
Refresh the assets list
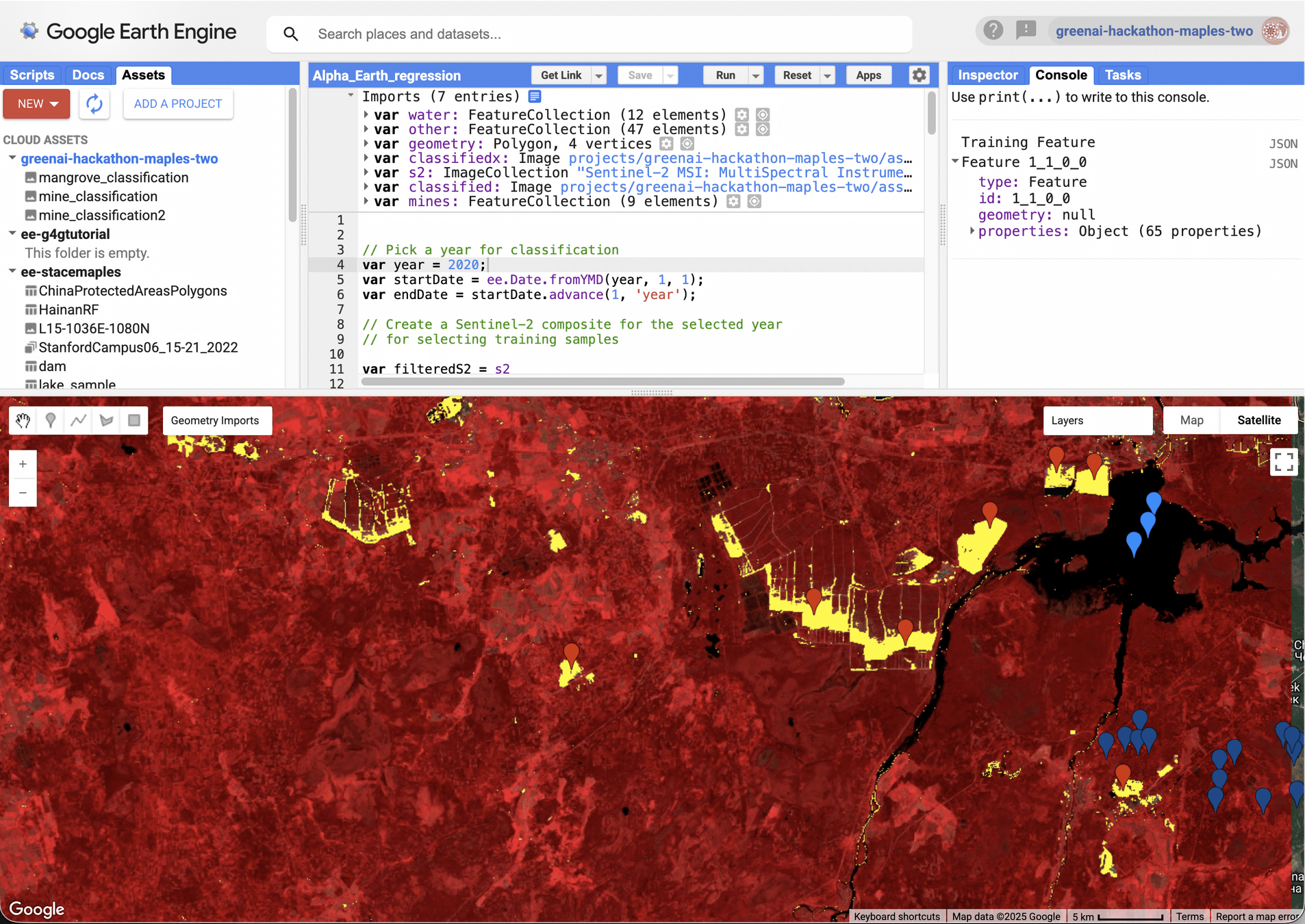tap(94, 104)
